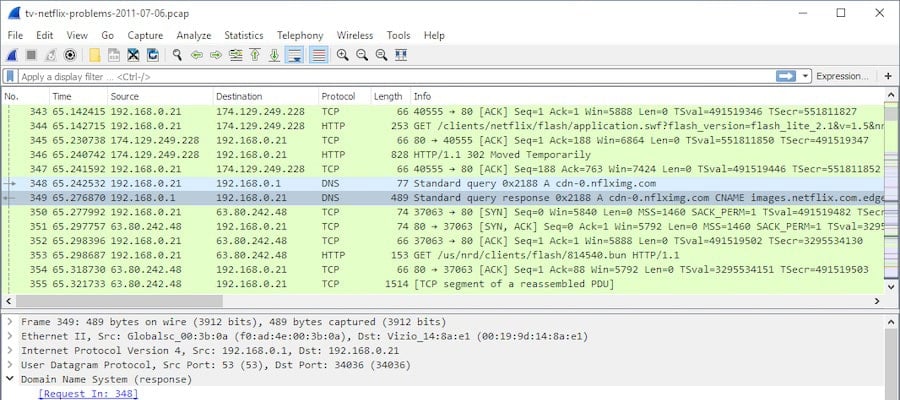Select packet 353 GET 814540.bun row
900x400 pixels.
click(442, 255)
